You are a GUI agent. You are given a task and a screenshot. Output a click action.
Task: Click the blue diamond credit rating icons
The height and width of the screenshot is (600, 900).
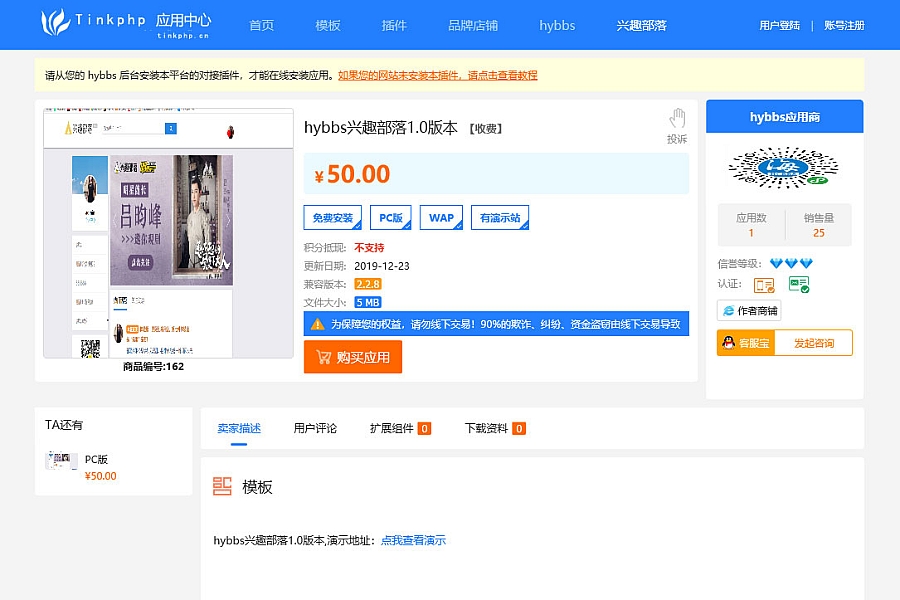point(791,264)
